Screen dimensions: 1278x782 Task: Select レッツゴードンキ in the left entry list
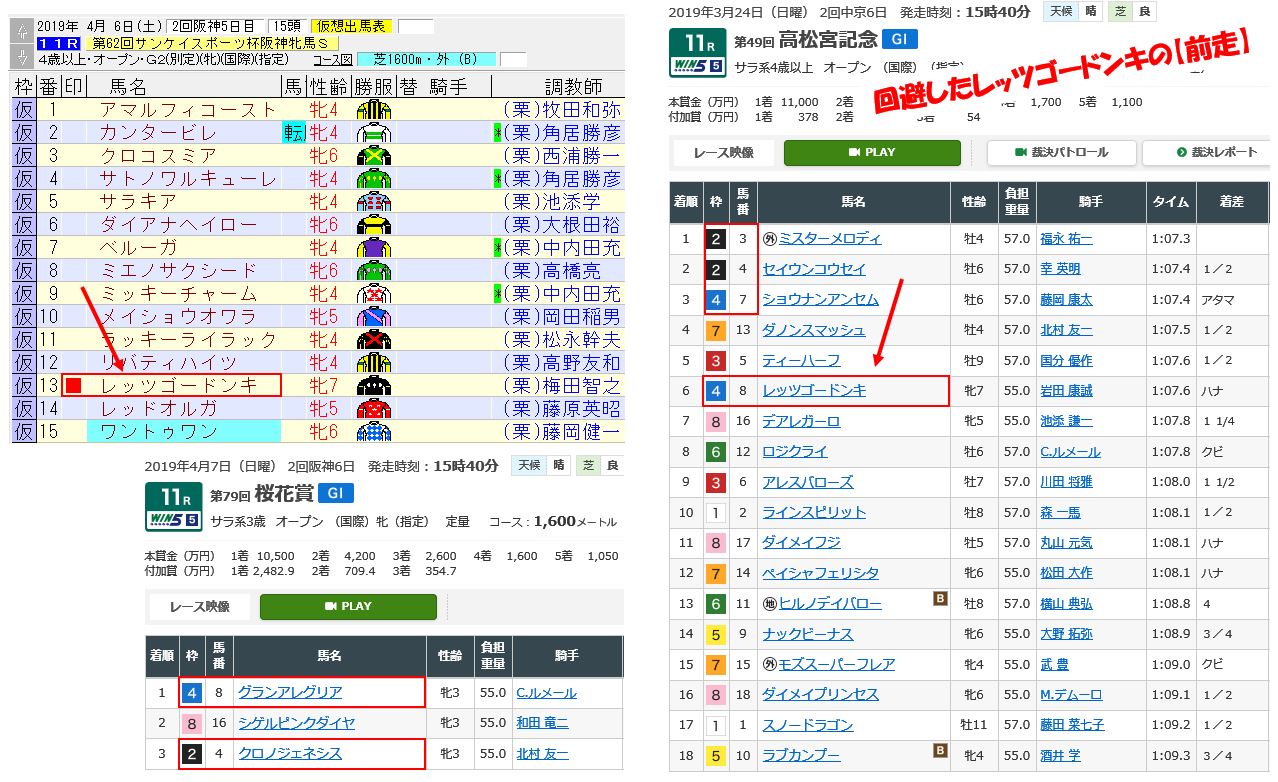(179, 386)
